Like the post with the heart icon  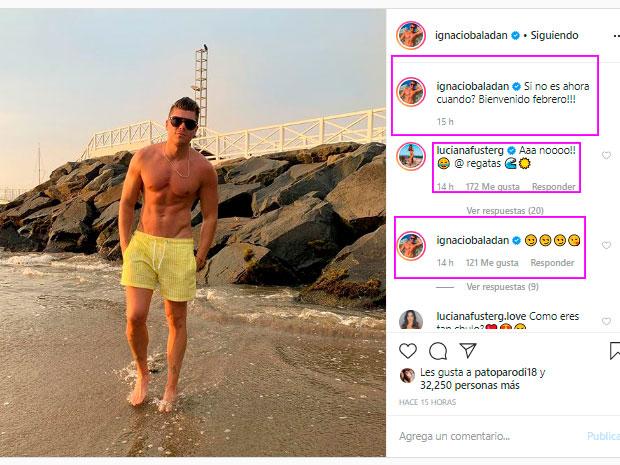[x=408, y=351]
